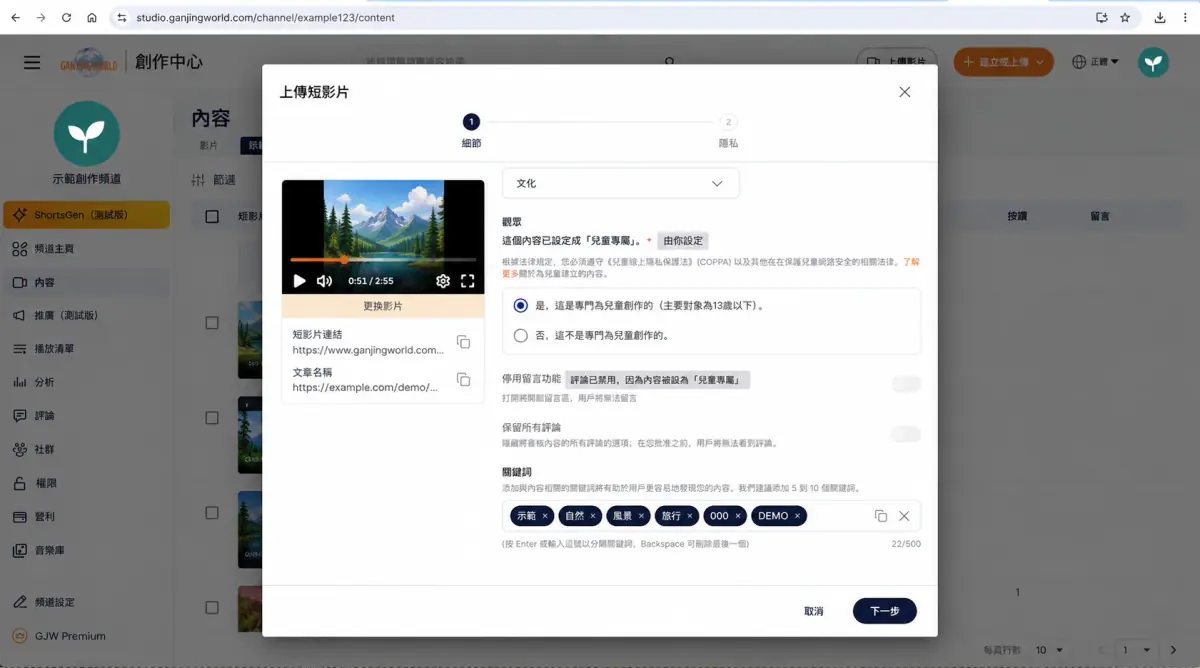
Task: Open 播放清單 in sidebar
Action: pyautogui.click(x=85, y=349)
